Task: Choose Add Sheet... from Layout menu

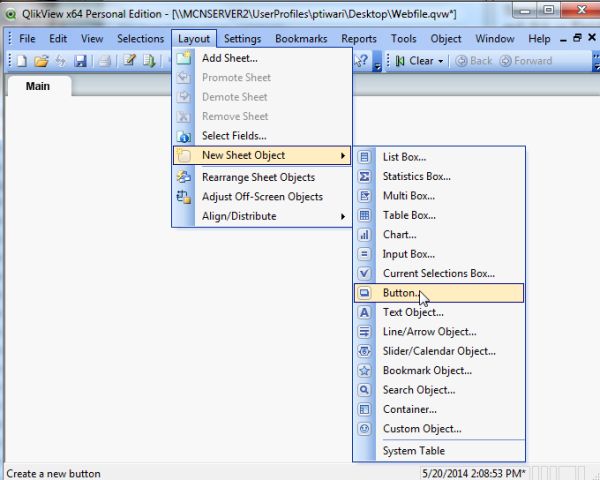Action: click(262, 58)
